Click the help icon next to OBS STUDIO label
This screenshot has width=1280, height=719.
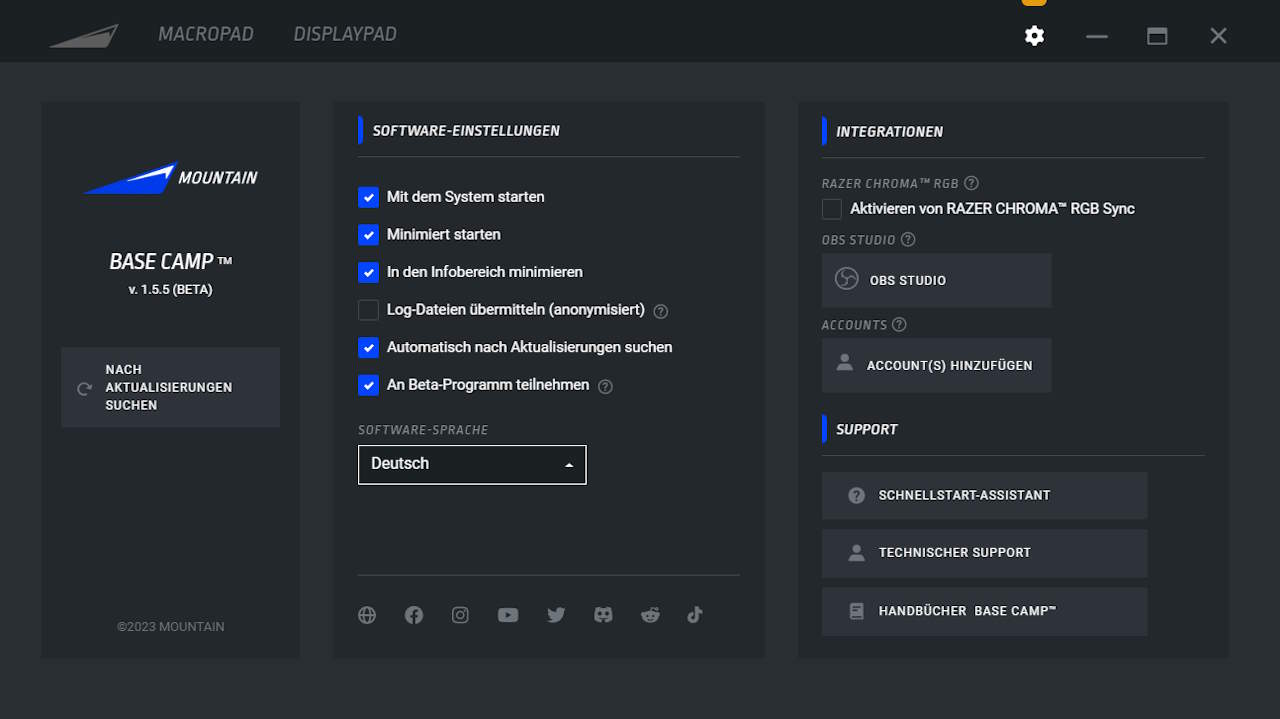(908, 240)
